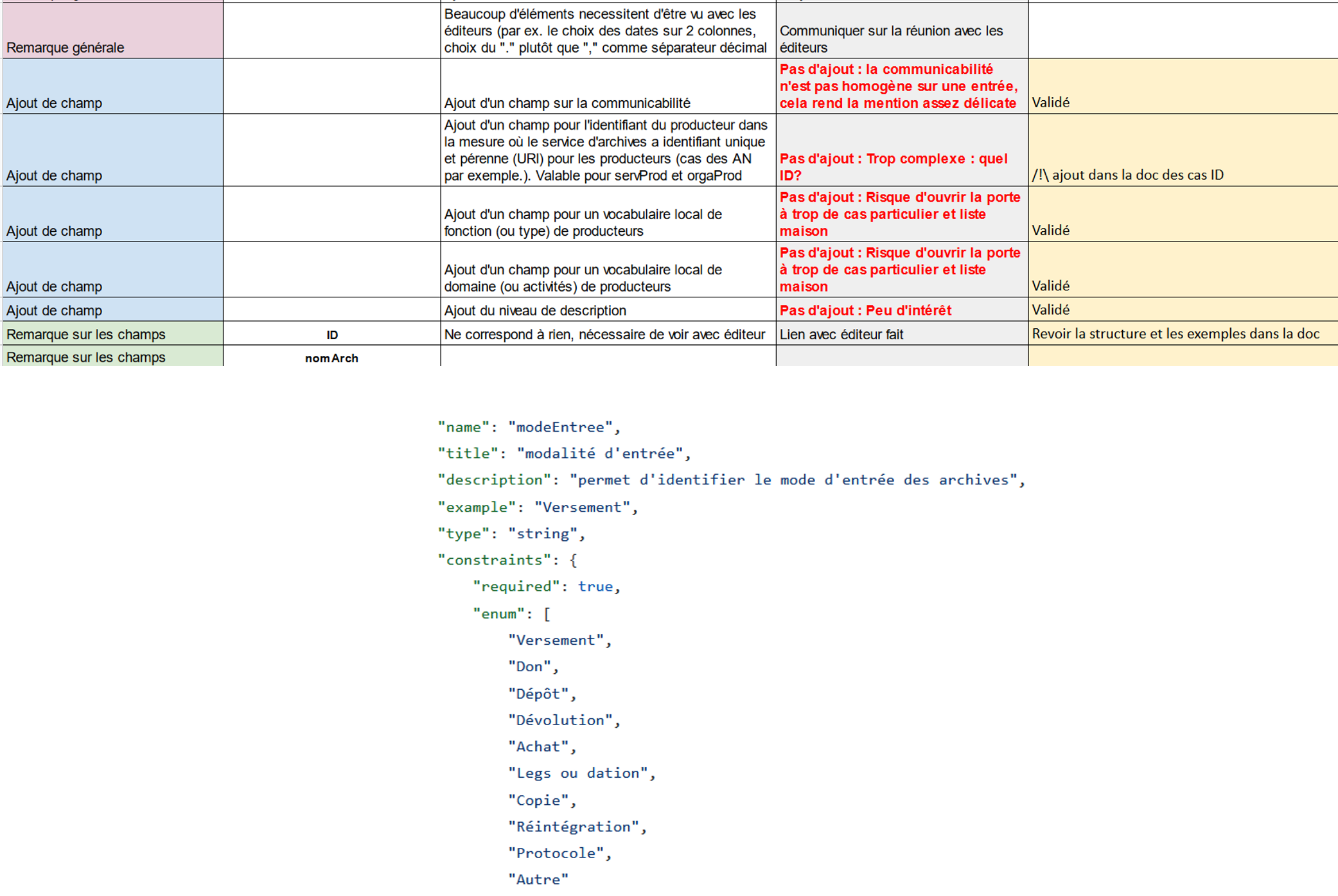1338x896 pixels.
Task: Click the "vocabulaire local de domaine" cell
Action: [x=608, y=270]
